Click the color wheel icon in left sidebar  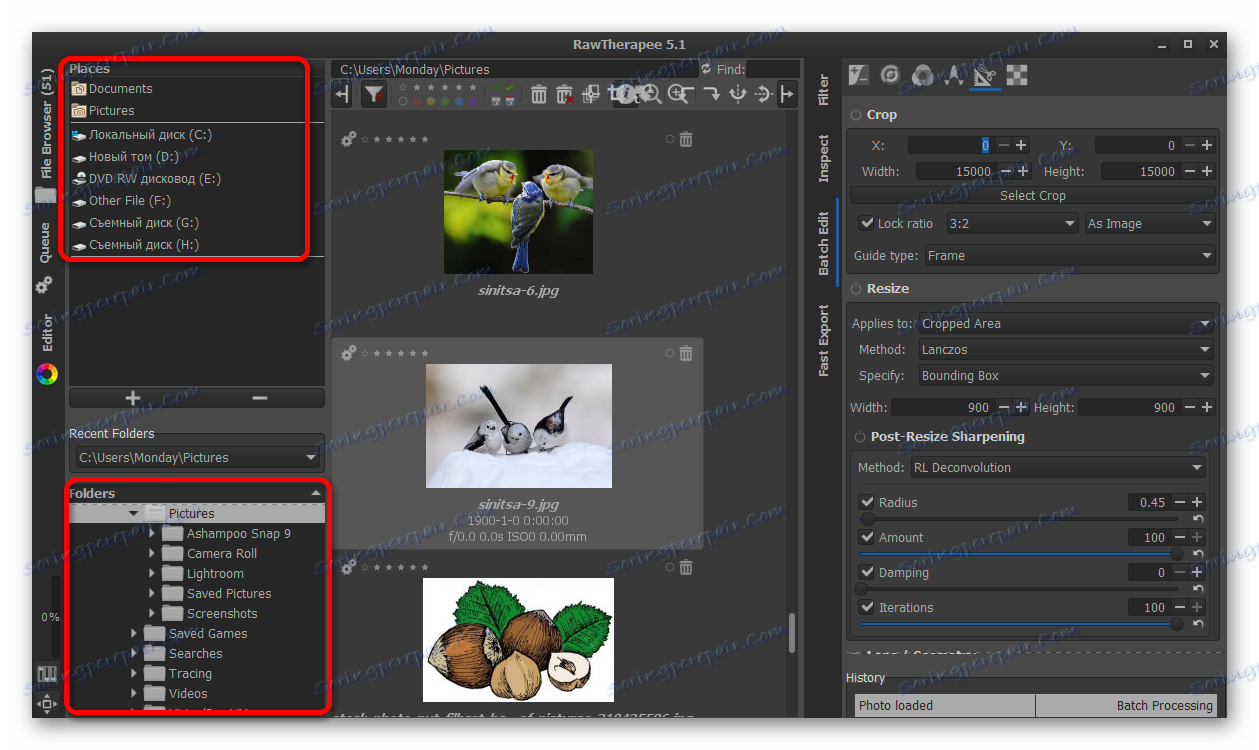click(x=46, y=374)
